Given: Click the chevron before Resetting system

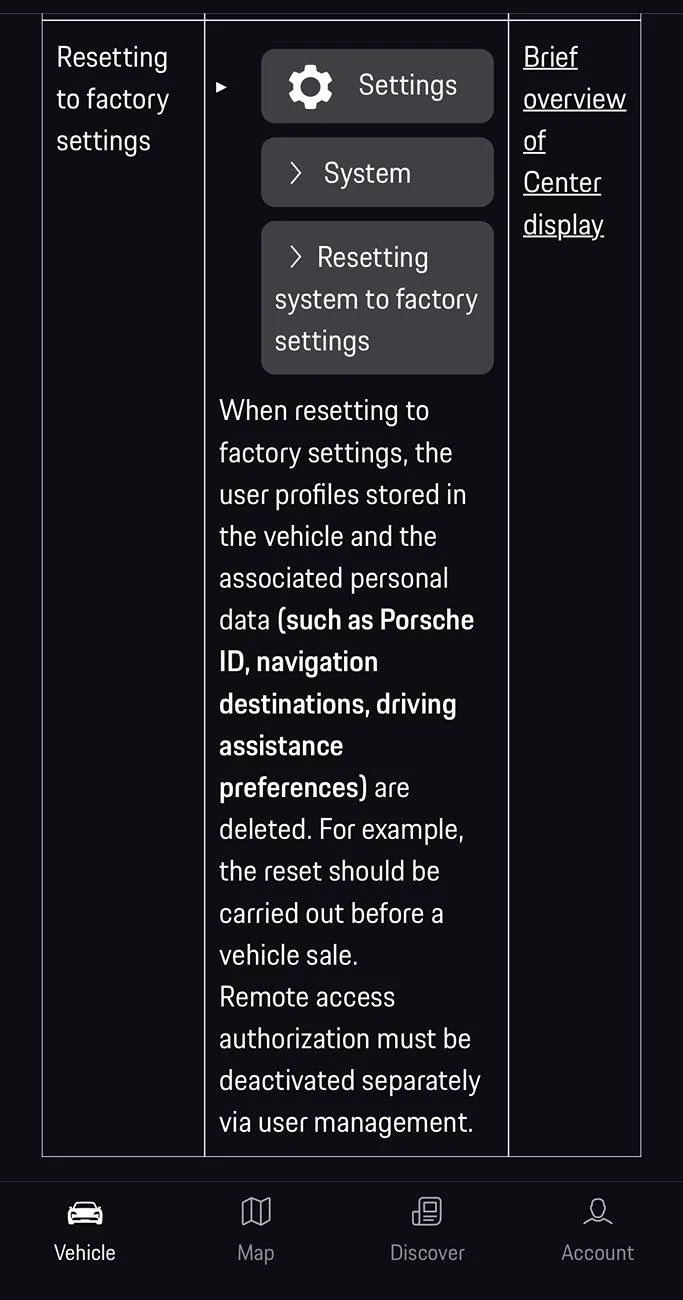Looking at the screenshot, I should (x=296, y=257).
